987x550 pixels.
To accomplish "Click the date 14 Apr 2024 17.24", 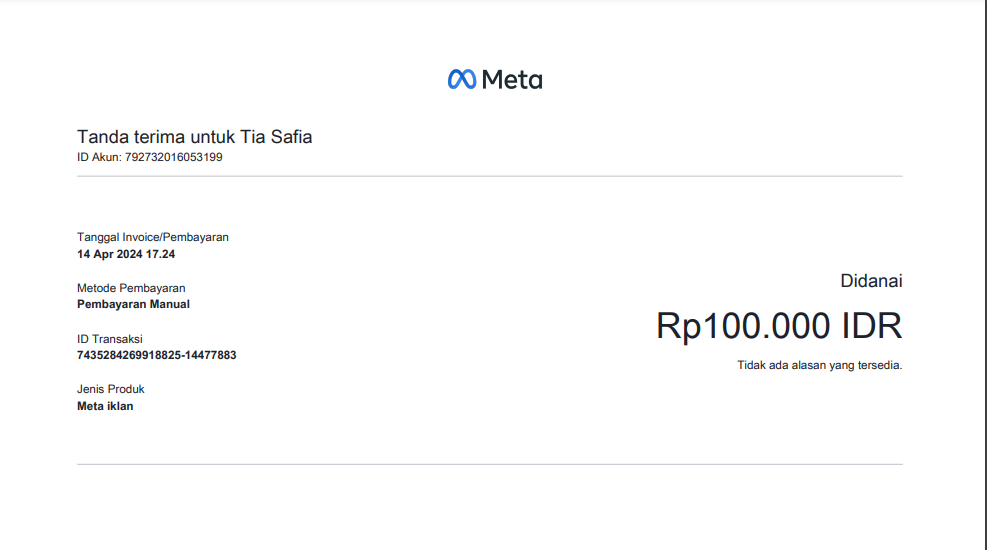I will coord(126,254).
